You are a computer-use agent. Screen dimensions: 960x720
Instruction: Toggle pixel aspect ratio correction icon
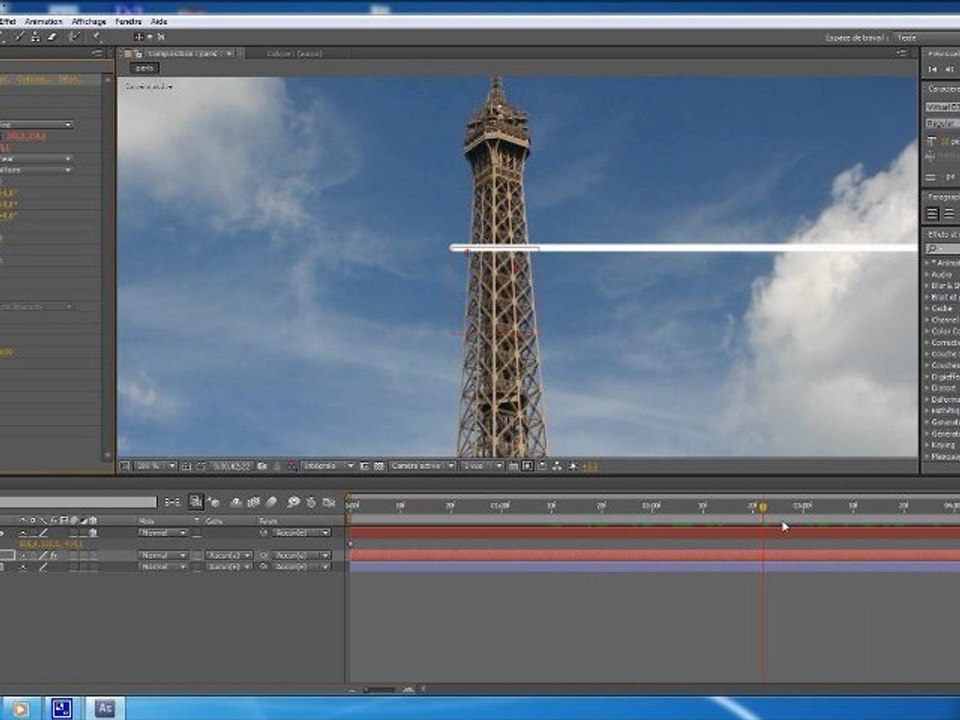tap(513, 466)
